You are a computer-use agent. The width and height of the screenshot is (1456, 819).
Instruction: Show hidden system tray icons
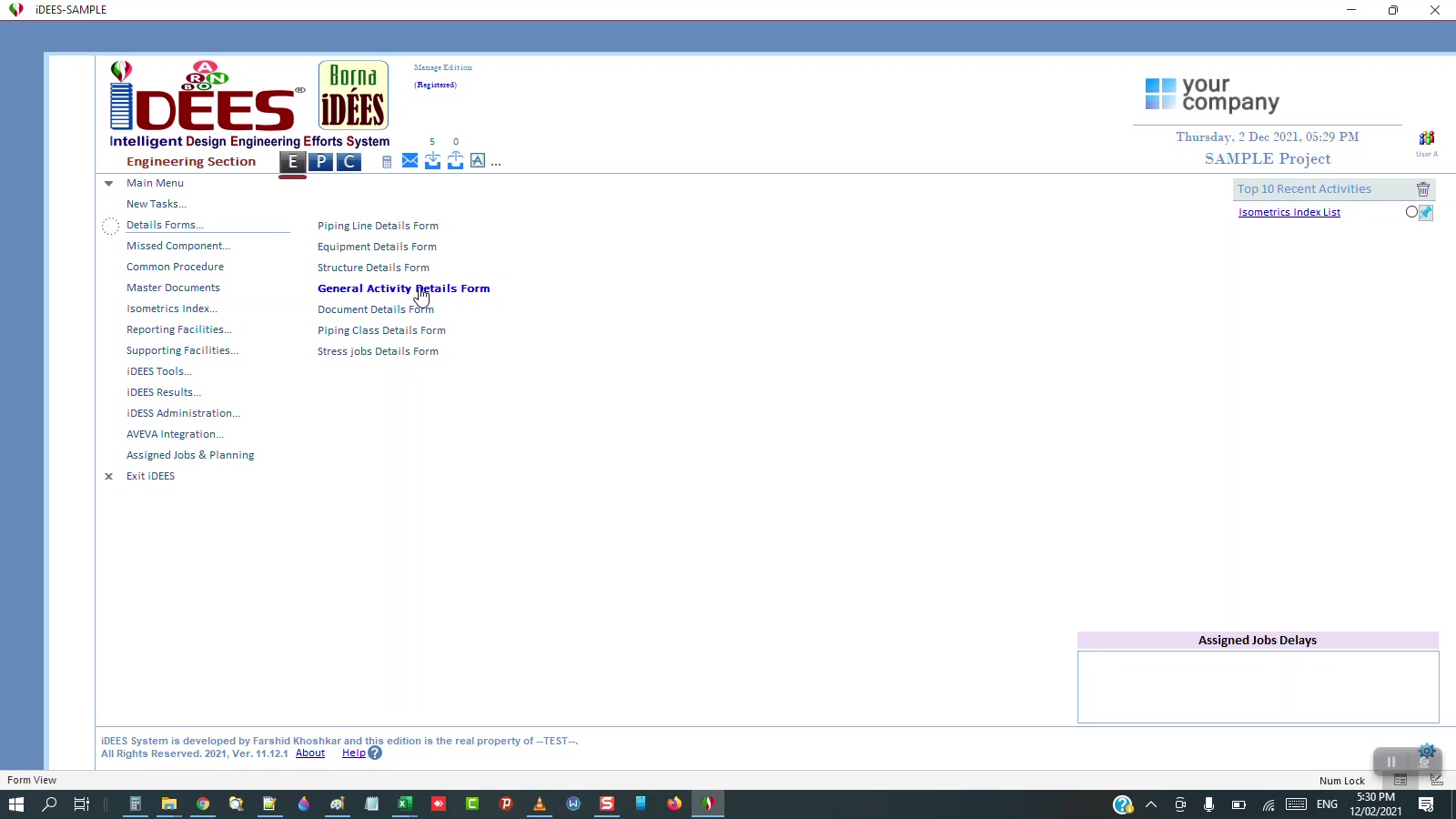[x=1151, y=804]
